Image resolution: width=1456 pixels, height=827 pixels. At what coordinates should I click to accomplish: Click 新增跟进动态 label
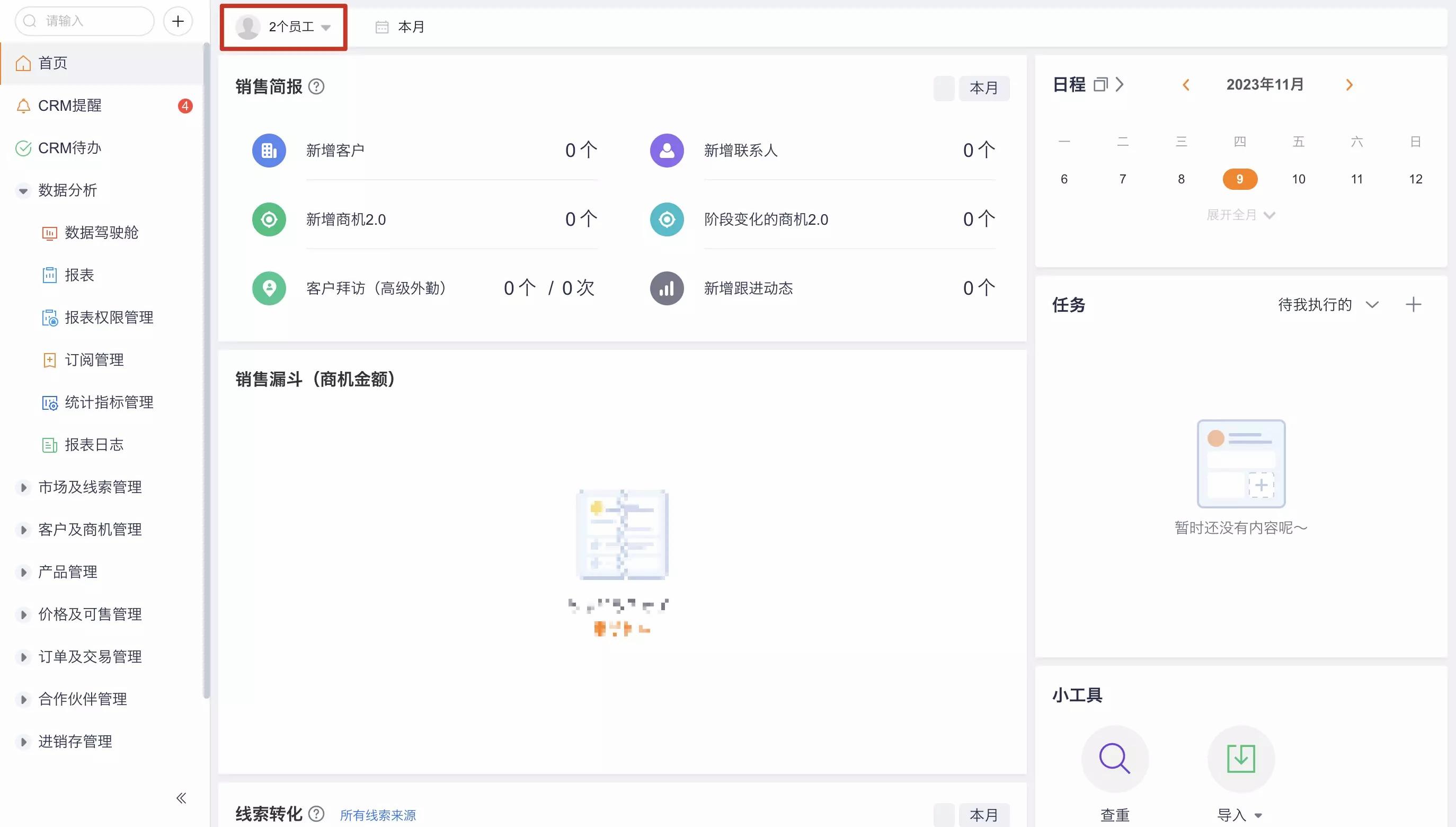coord(748,288)
